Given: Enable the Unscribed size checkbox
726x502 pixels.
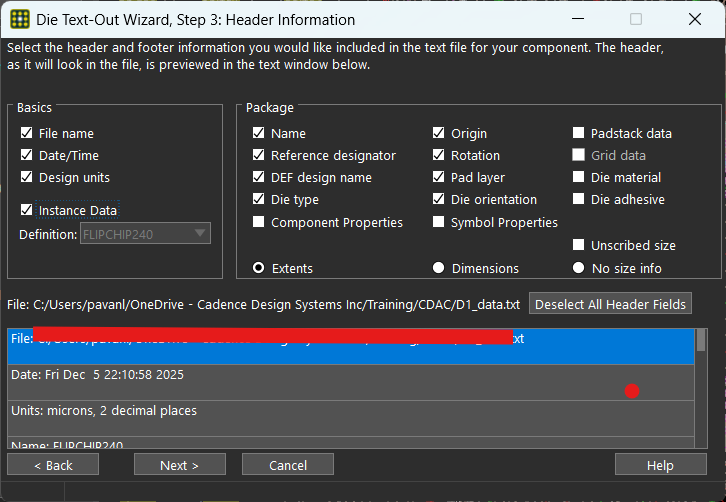Looking at the screenshot, I should (x=579, y=245).
